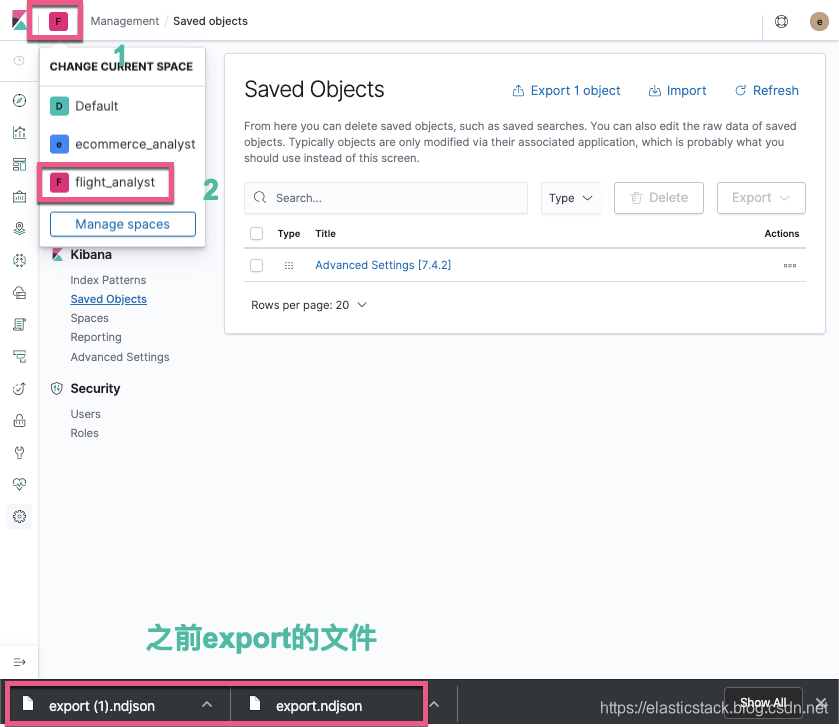The image size is (839, 727).
Task: Click the Manage spaces button
Action: 123,224
